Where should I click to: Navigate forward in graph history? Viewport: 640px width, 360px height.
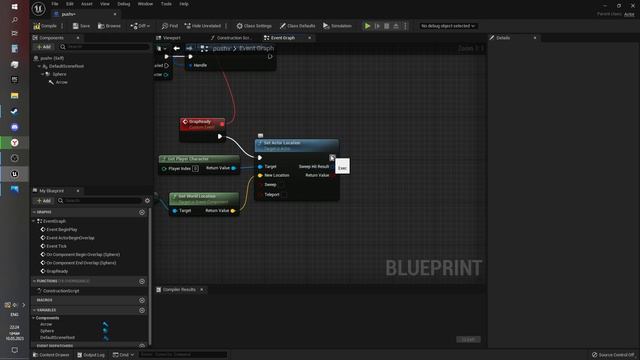tap(189, 49)
